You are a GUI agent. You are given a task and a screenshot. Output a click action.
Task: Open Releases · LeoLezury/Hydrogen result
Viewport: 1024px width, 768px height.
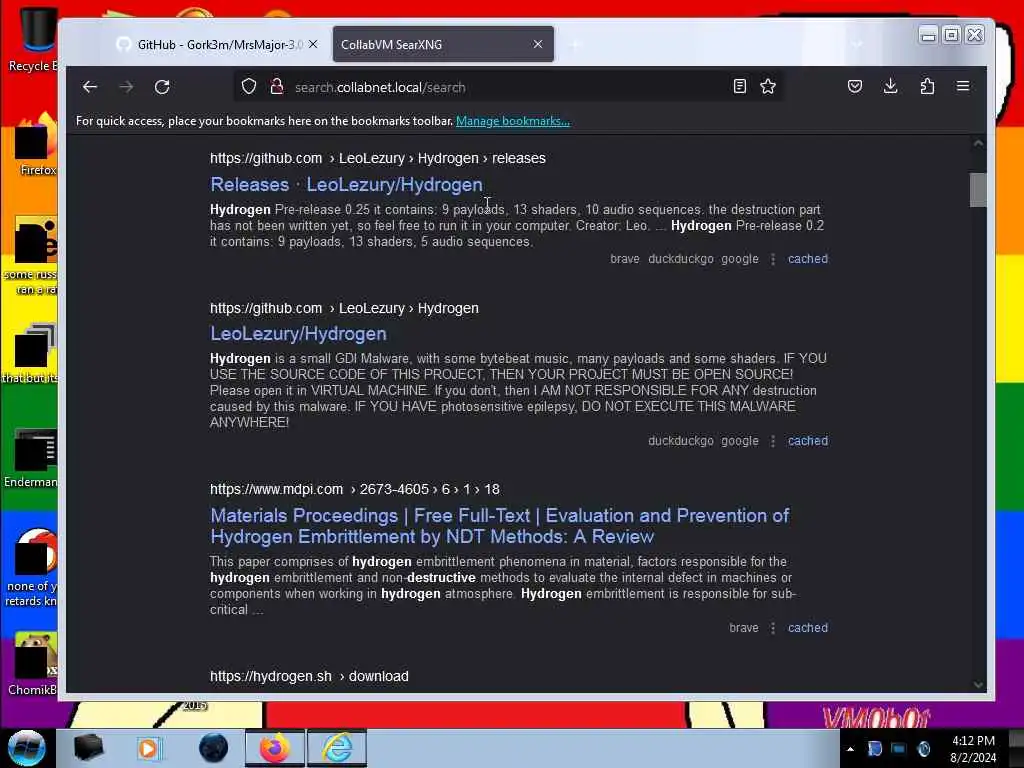pyautogui.click(x=346, y=184)
